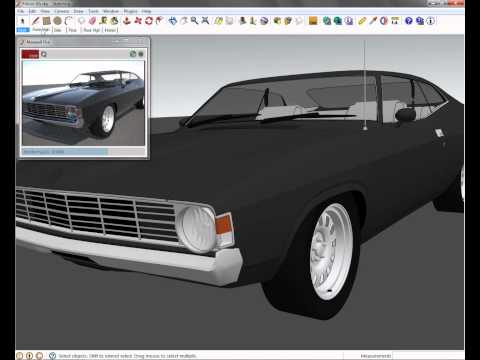
Task: Click the red stop button in render panel
Action: [30, 54]
